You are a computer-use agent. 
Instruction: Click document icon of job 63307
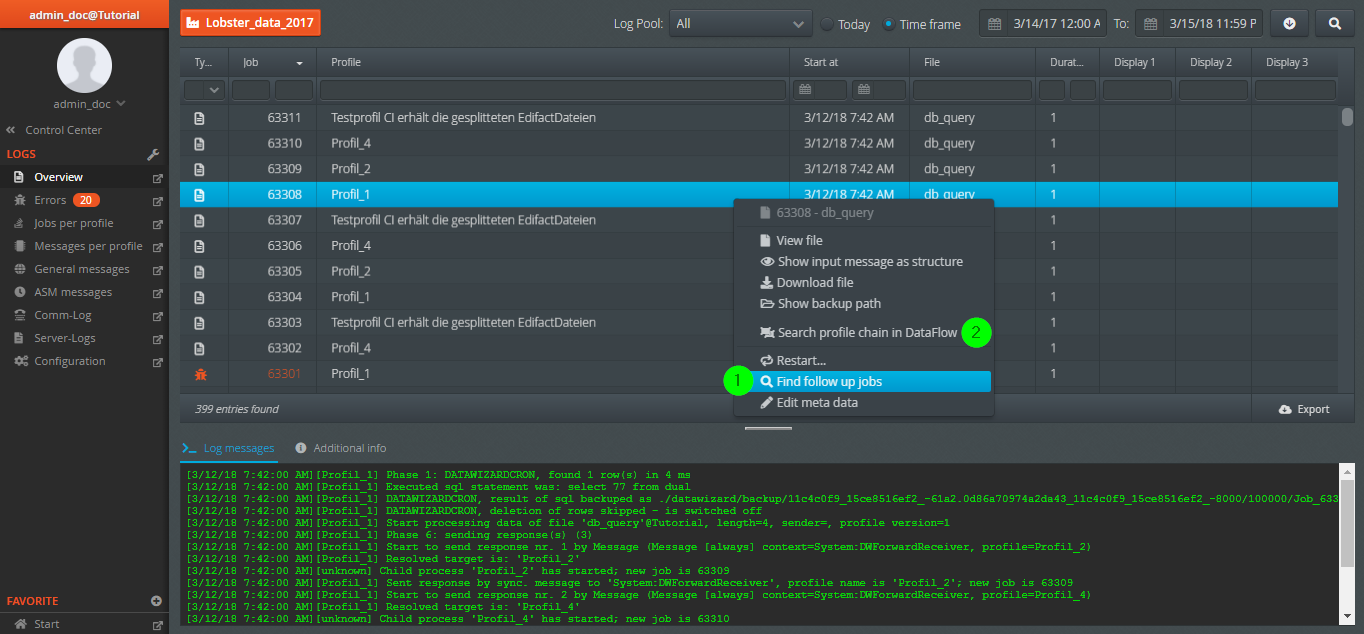tap(200, 220)
